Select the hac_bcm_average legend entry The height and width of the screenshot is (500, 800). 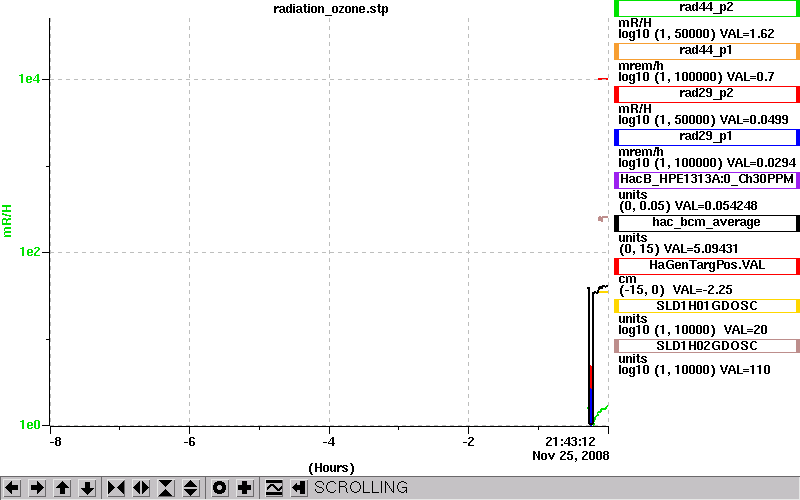(707, 223)
